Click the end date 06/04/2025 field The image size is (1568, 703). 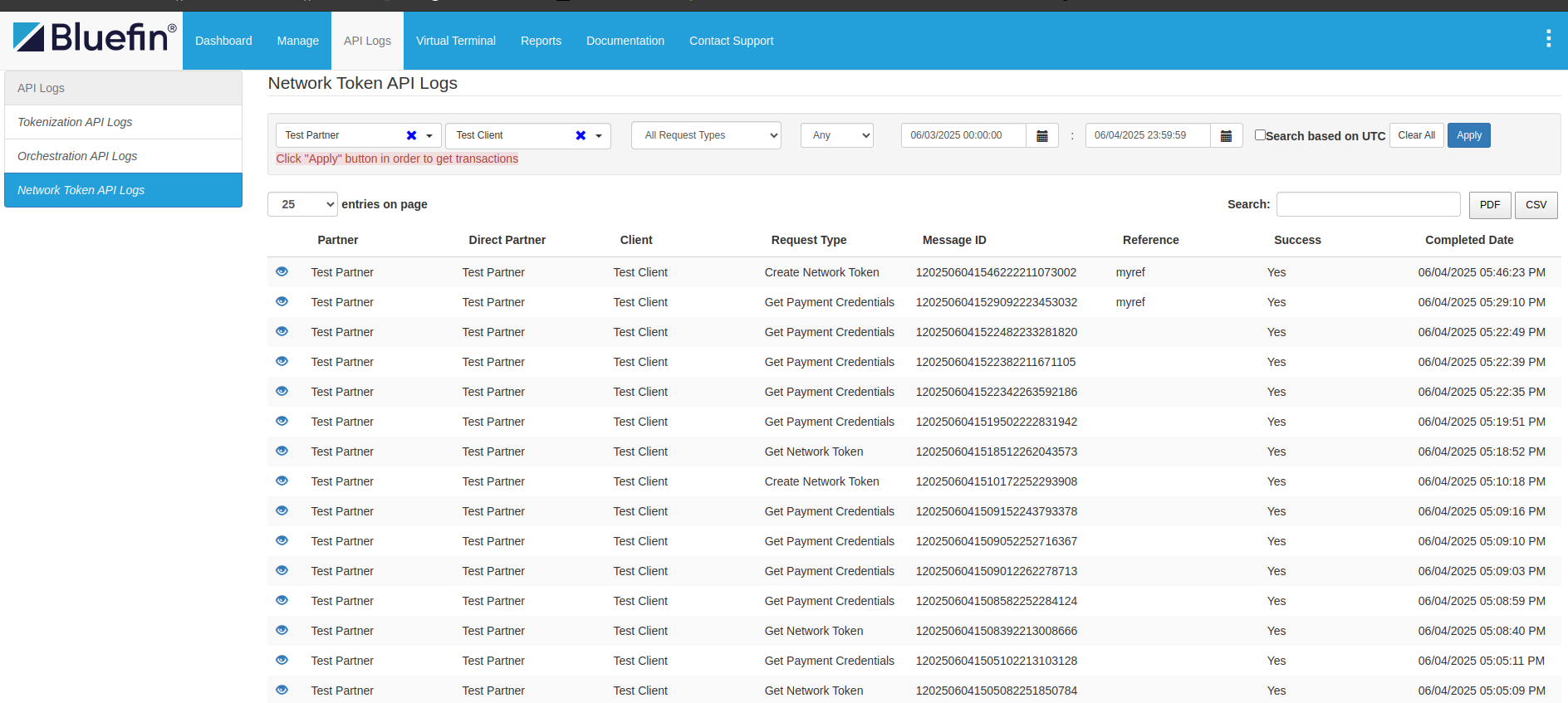[1148, 135]
